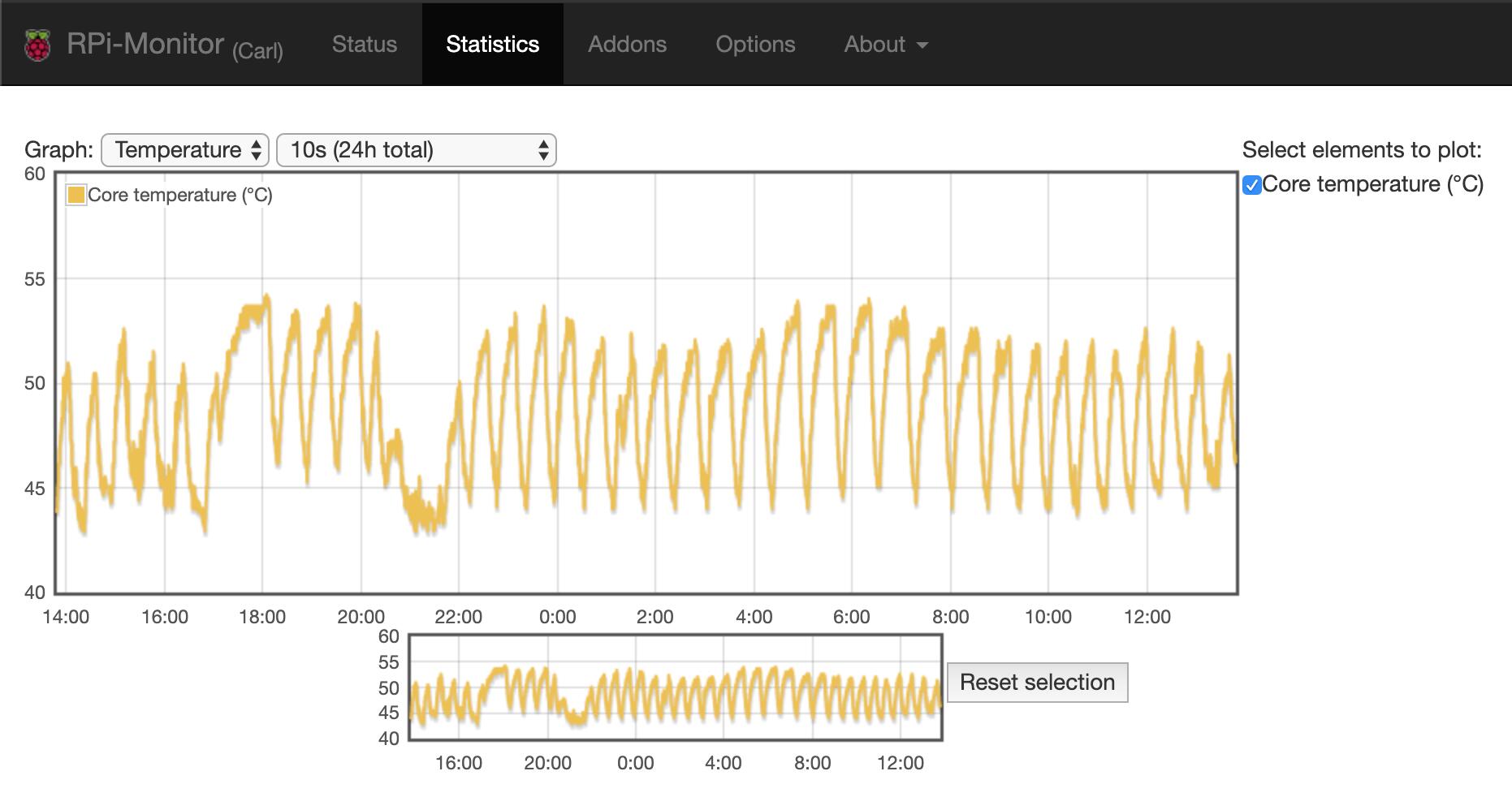Uncheck the Core temperature (°C) checkbox
This screenshot has width=1512, height=797.
pos(1252,185)
